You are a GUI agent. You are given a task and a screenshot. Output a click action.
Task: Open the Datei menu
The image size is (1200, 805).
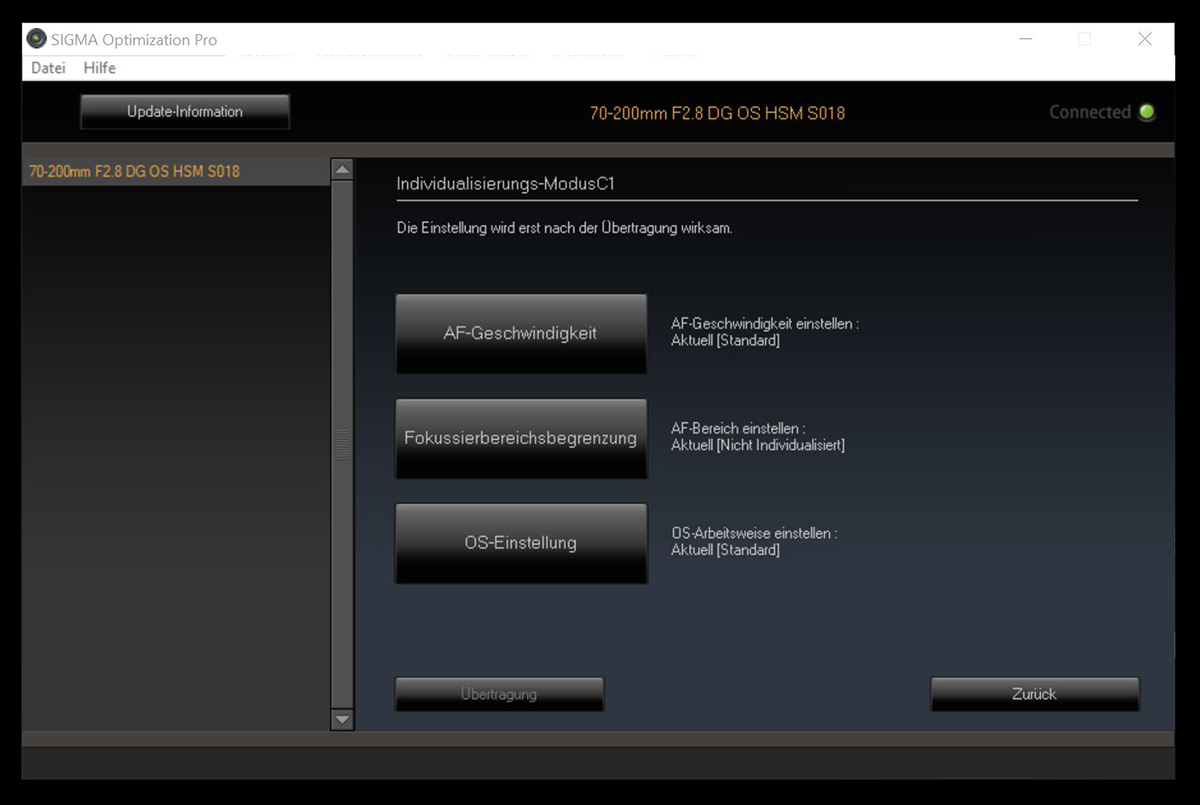coord(48,68)
